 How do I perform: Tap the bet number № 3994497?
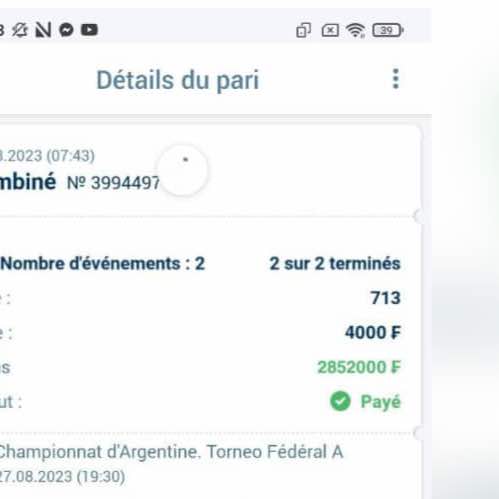tap(113, 183)
